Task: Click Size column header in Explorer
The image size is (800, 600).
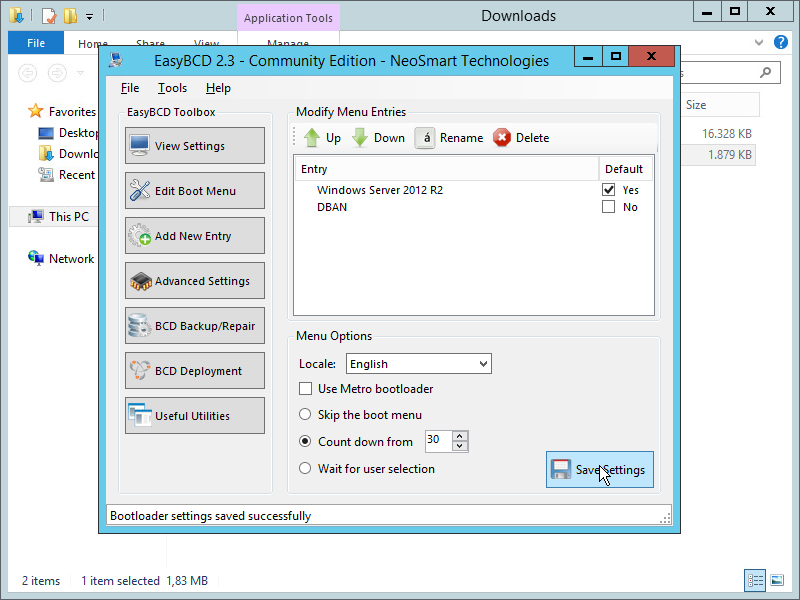Action: [720, 105]
